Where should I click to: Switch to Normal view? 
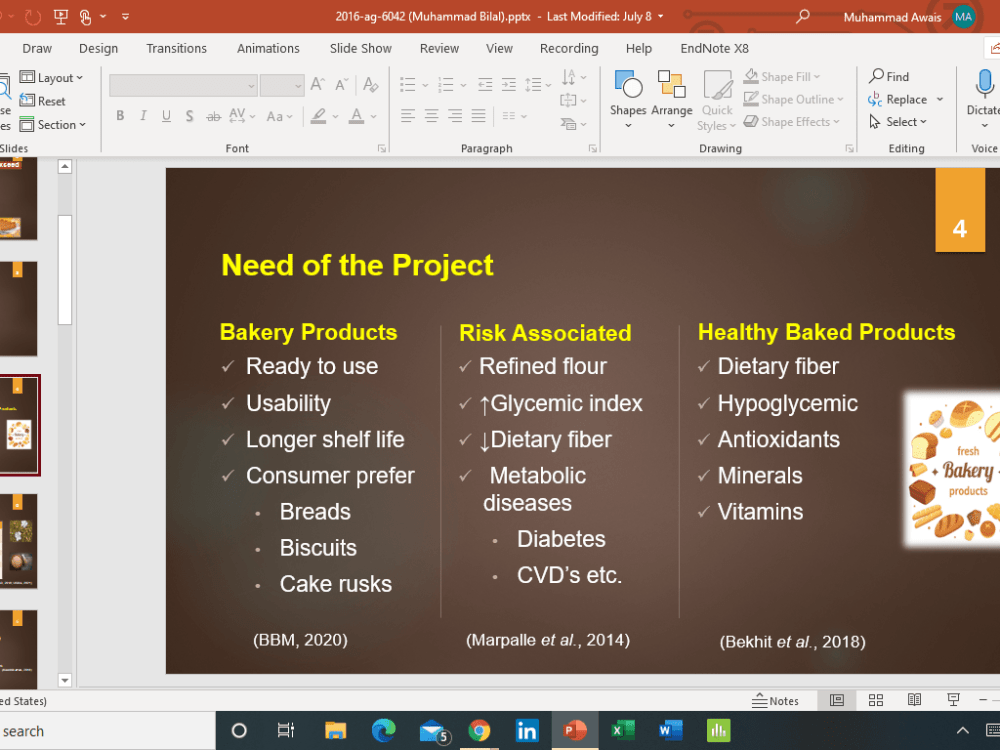(x=837, y=700)
